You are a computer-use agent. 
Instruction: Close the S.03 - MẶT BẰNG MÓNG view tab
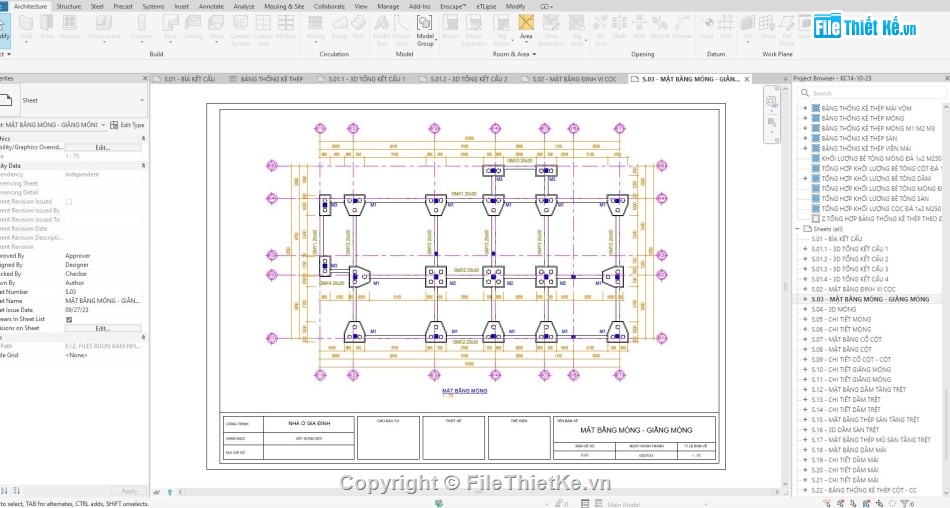[x=747, y=79]
